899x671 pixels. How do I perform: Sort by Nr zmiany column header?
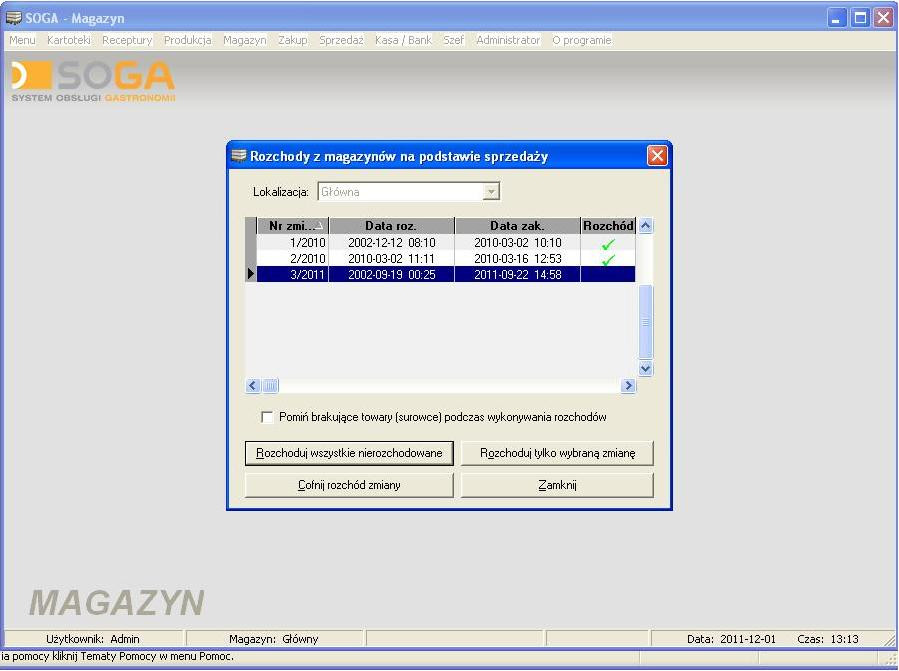(x=293, y=226)
